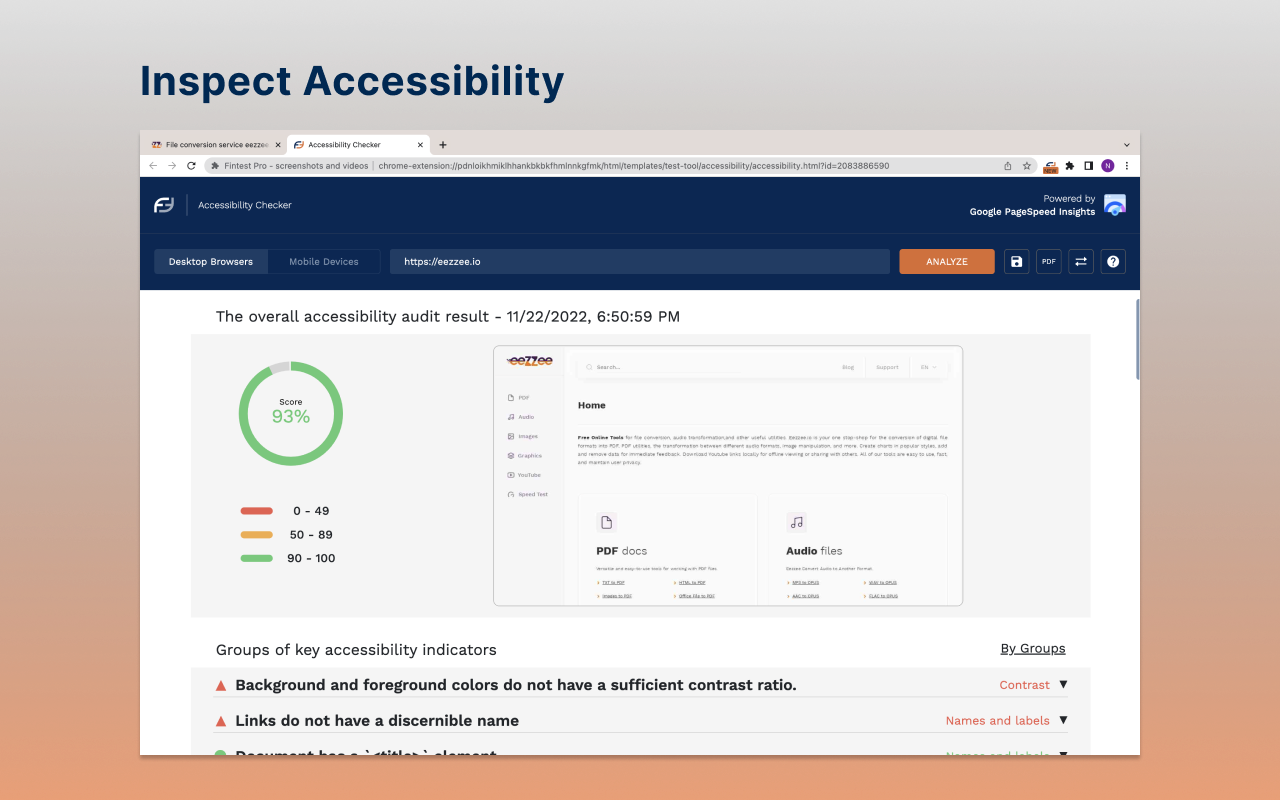Image resolution: width=1280 pixels, height=800 pixels.
Task: Click Names and labels on Links row
Action: coord(998,720)
